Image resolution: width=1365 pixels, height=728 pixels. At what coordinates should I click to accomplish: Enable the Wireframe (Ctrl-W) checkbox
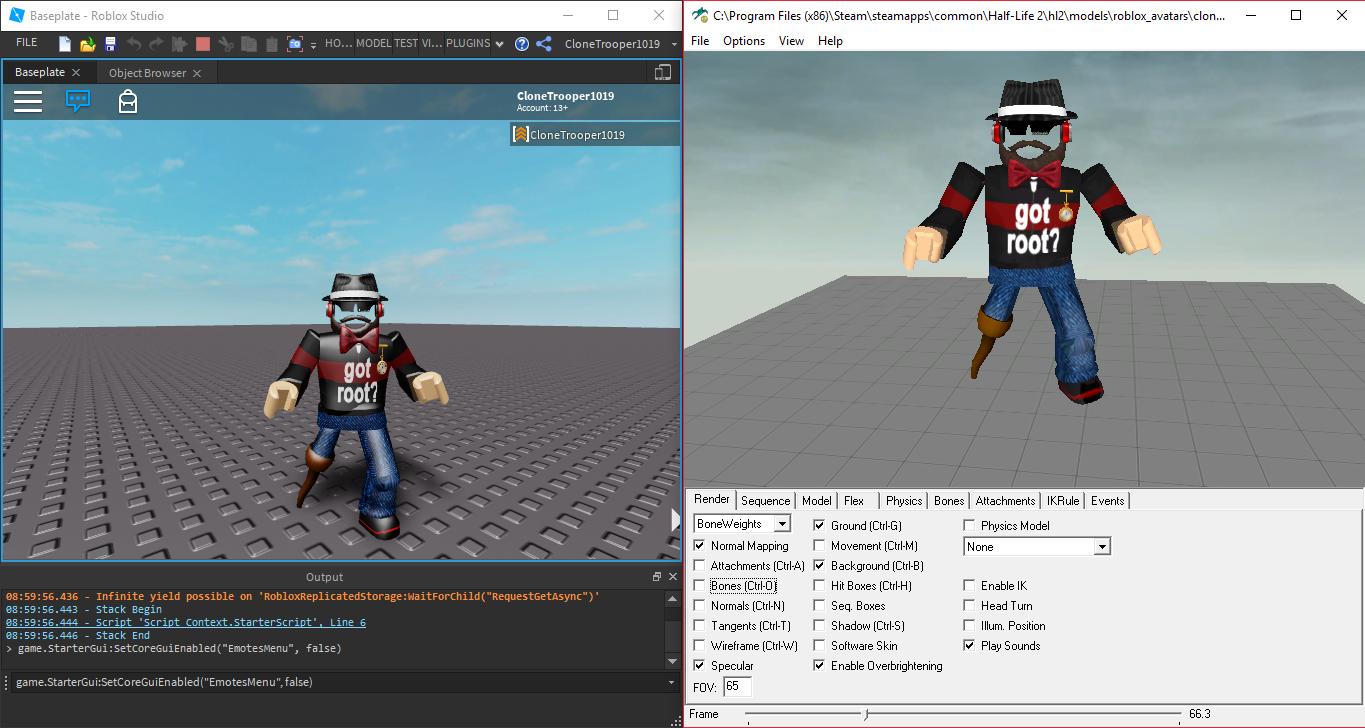(x=699, y=646)
